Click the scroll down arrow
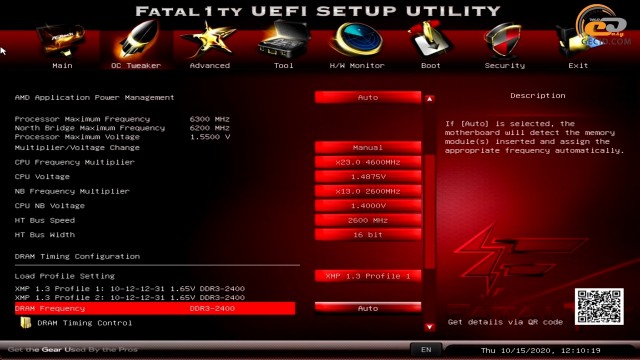The width and height of the screenshot is (640, 360). click(429, 327)
